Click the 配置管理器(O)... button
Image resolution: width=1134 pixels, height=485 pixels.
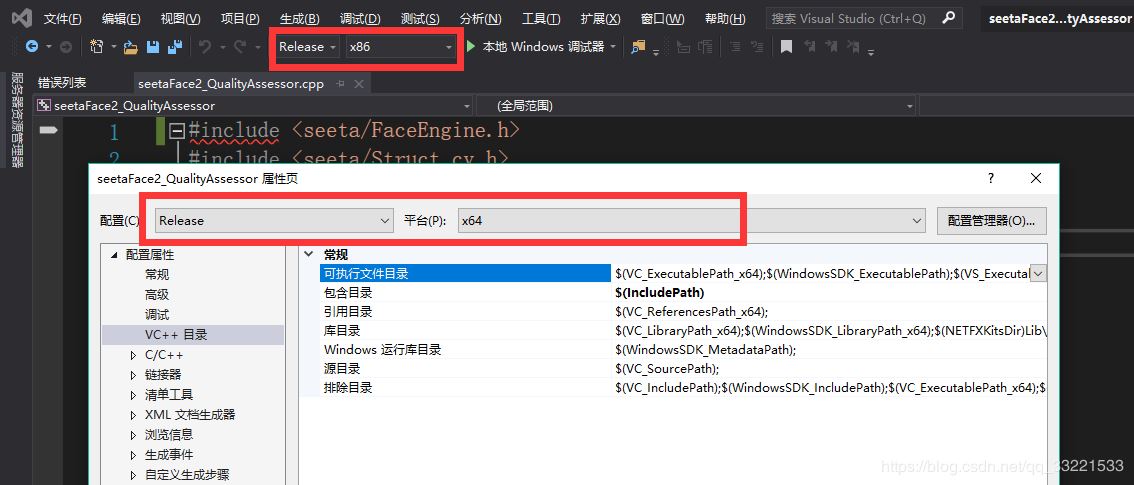(x=992, y=220)
